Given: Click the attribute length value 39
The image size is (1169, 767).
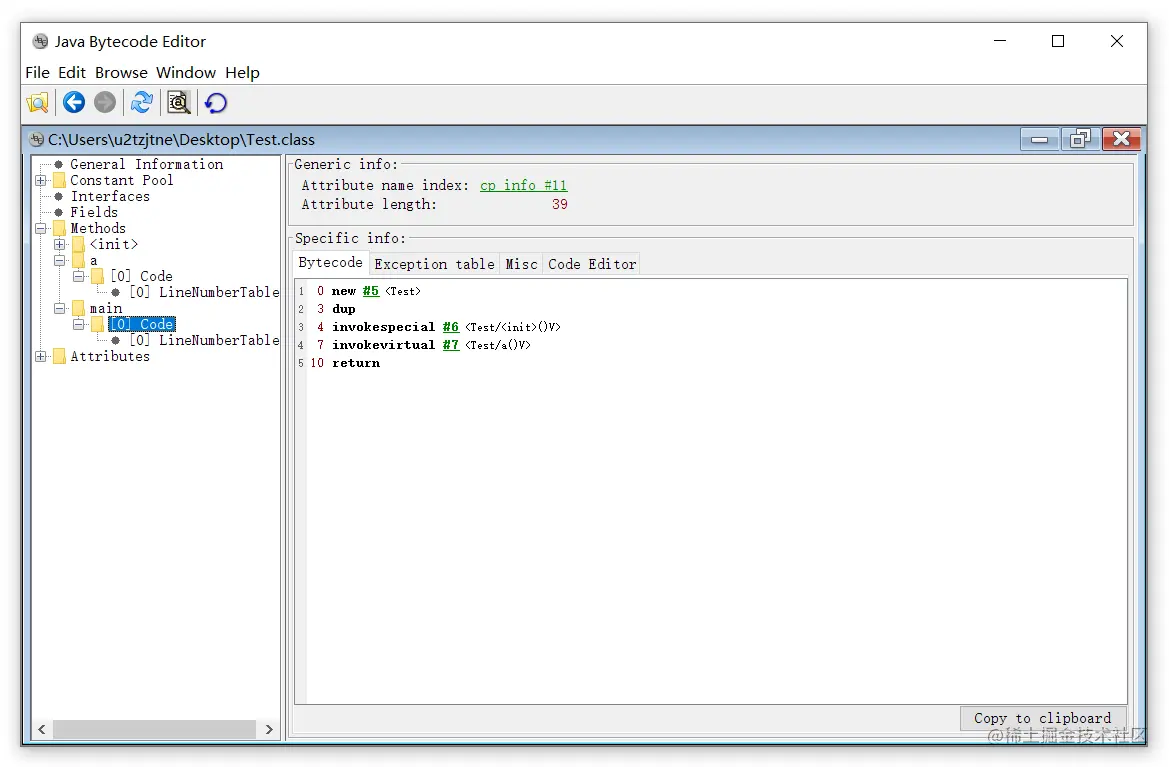Looking at the screenshot, I should [559, 204].
